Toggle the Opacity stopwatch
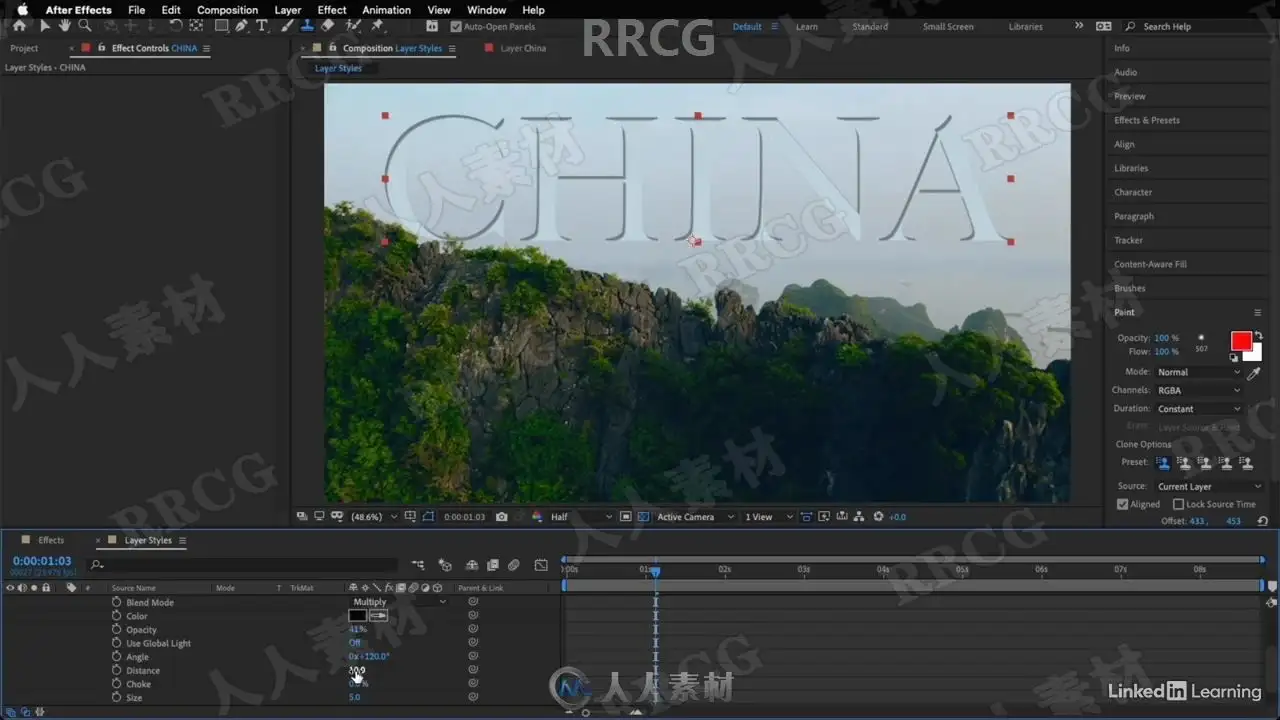The image size is (1280, 720). pos(116,629)
